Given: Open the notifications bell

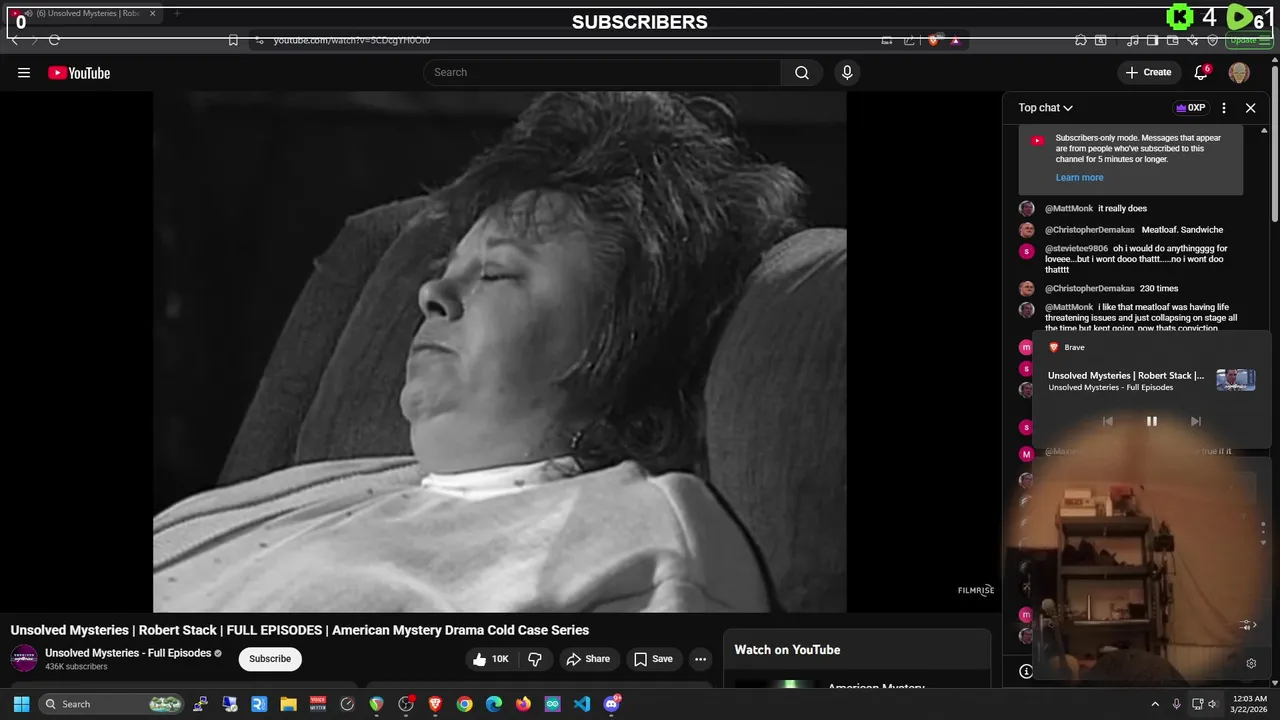Looking at the screenshot, I should pos(1202,72).
